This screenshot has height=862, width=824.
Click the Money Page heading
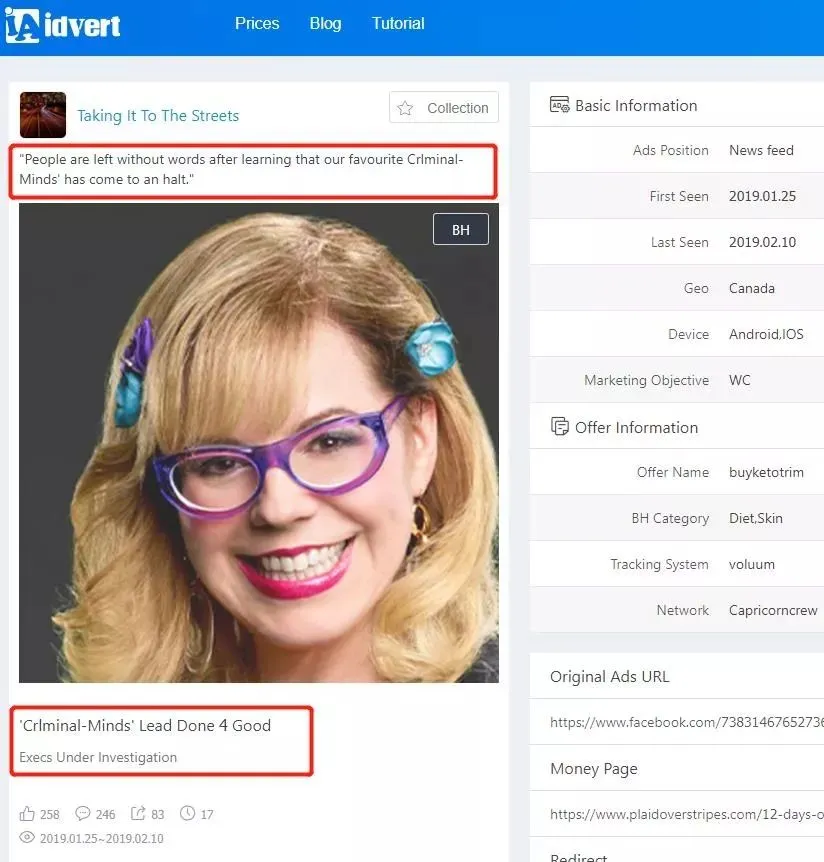[x=594, y=769]
